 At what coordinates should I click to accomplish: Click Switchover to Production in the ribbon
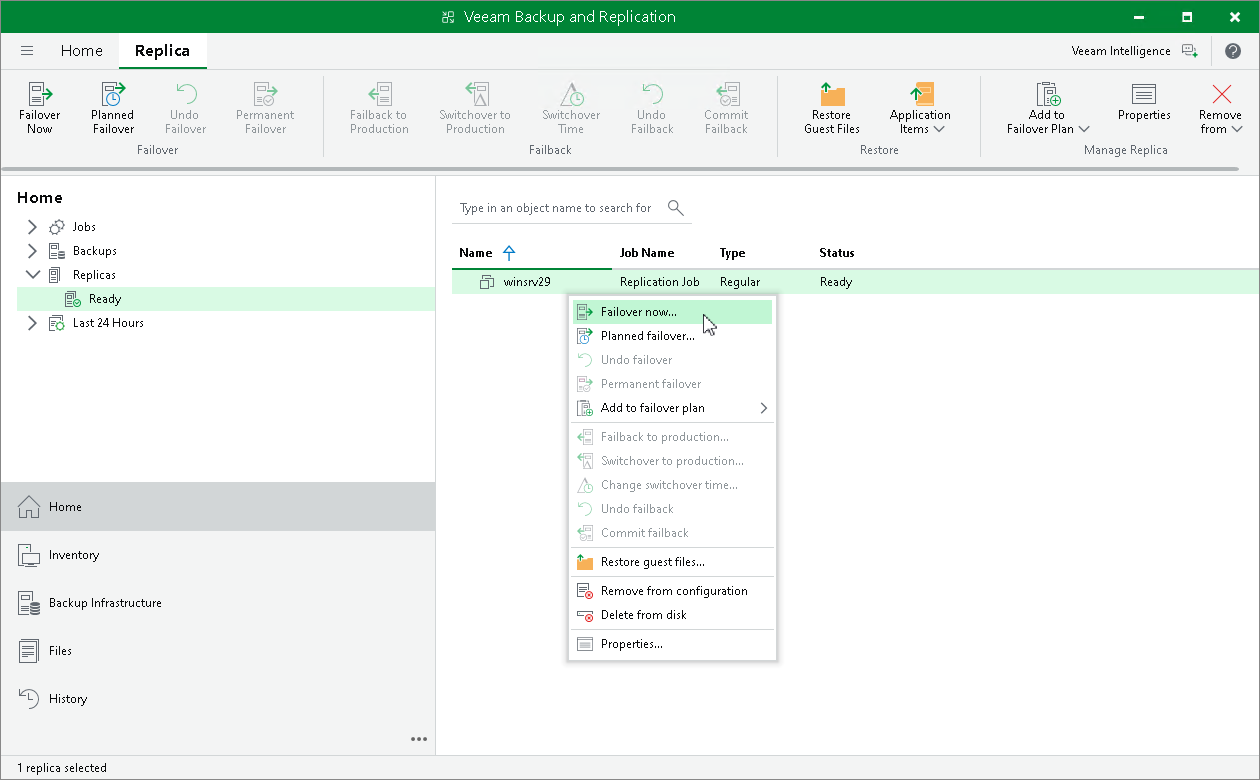(475, 108)
